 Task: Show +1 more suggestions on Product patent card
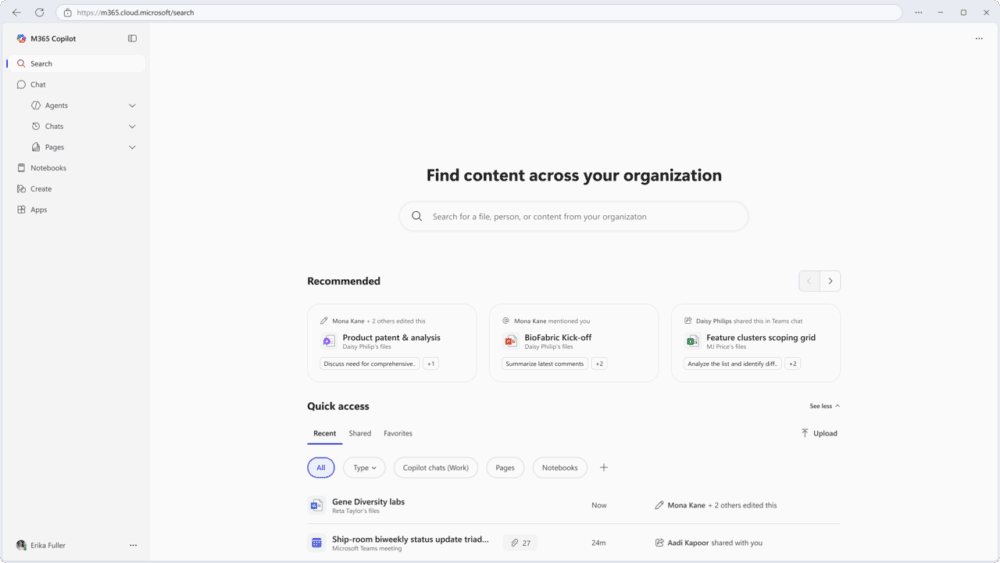point(431,363)
